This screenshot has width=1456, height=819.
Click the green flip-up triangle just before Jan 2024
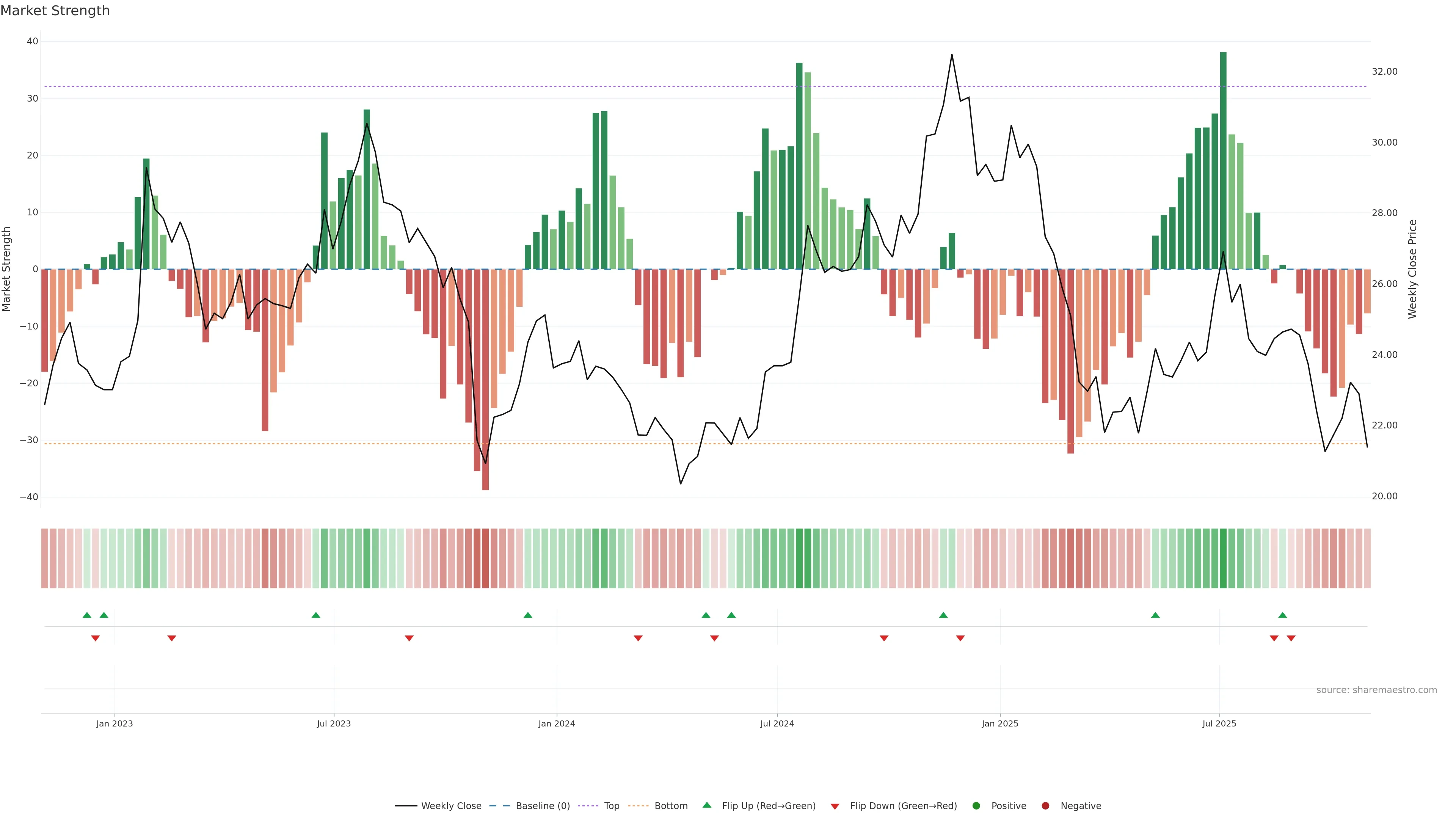point(528,615)
